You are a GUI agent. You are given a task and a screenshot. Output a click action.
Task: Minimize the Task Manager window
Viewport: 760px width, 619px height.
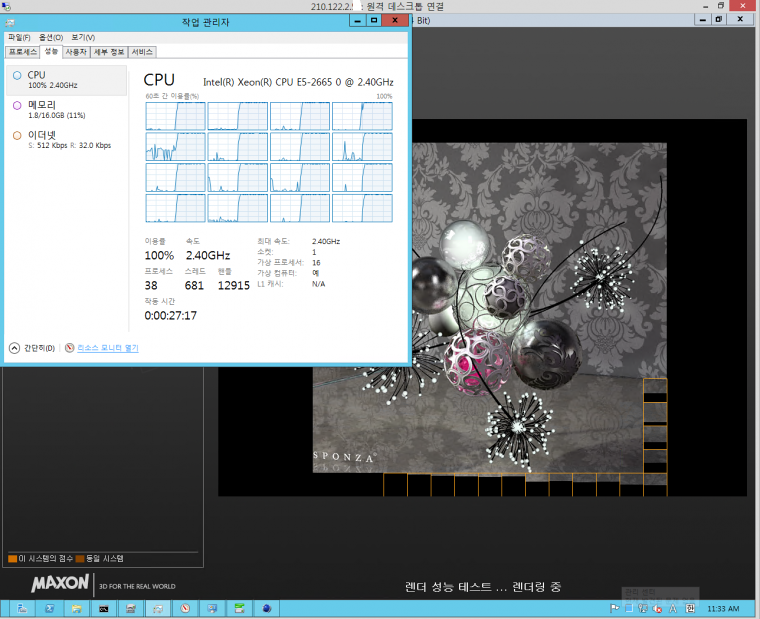click(x=358, y=20)
